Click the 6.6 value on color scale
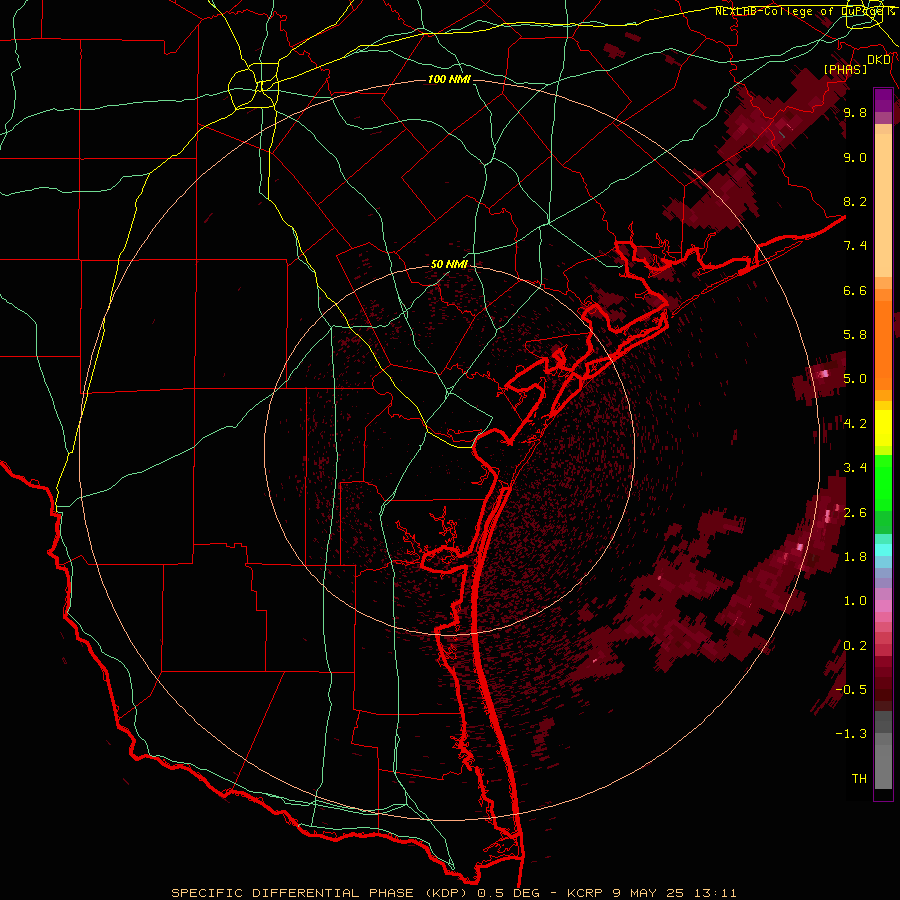Viewport: 900px width, 900px height. [855, 290]
